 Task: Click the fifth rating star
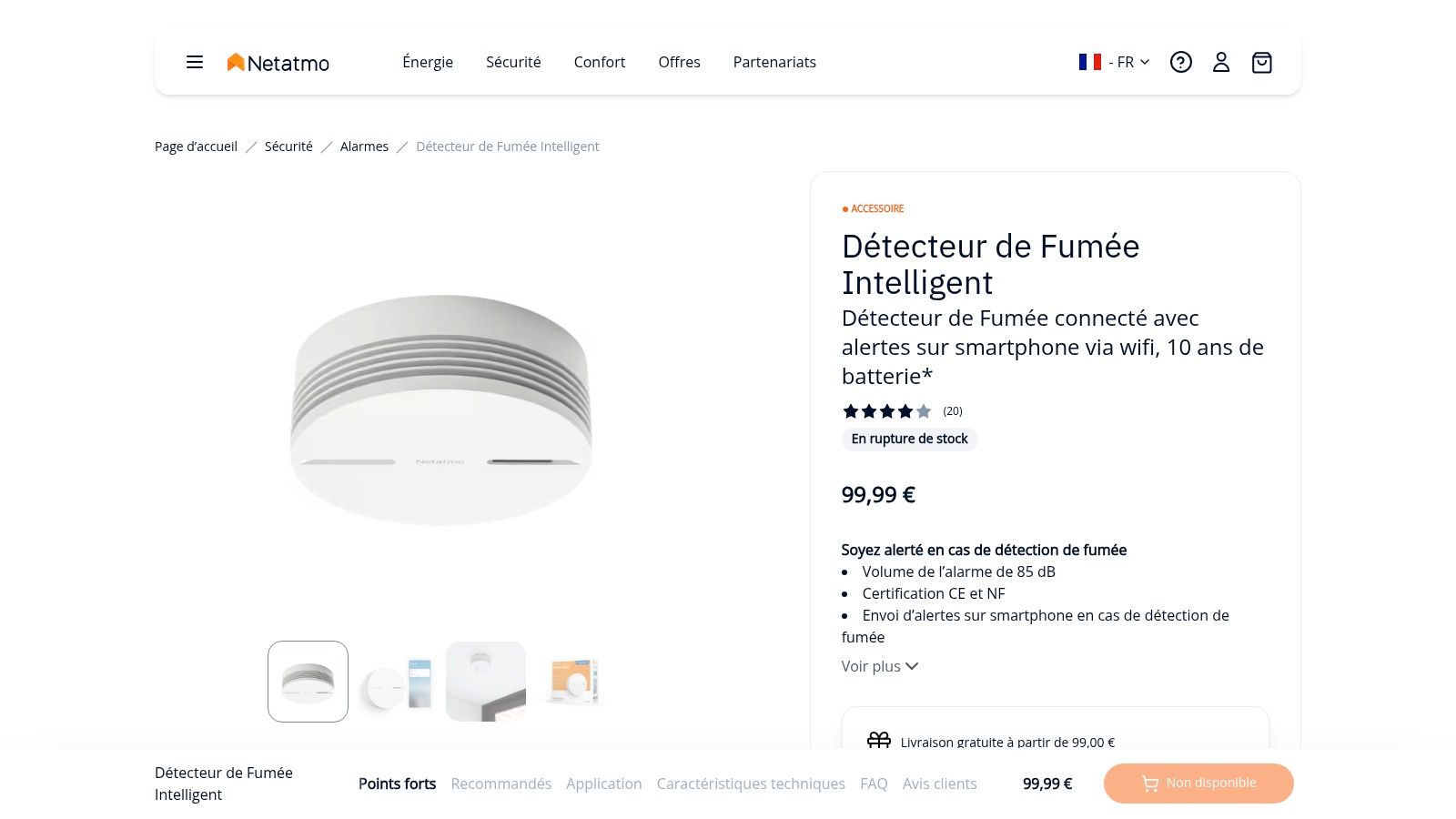click(x=924, y=411)
